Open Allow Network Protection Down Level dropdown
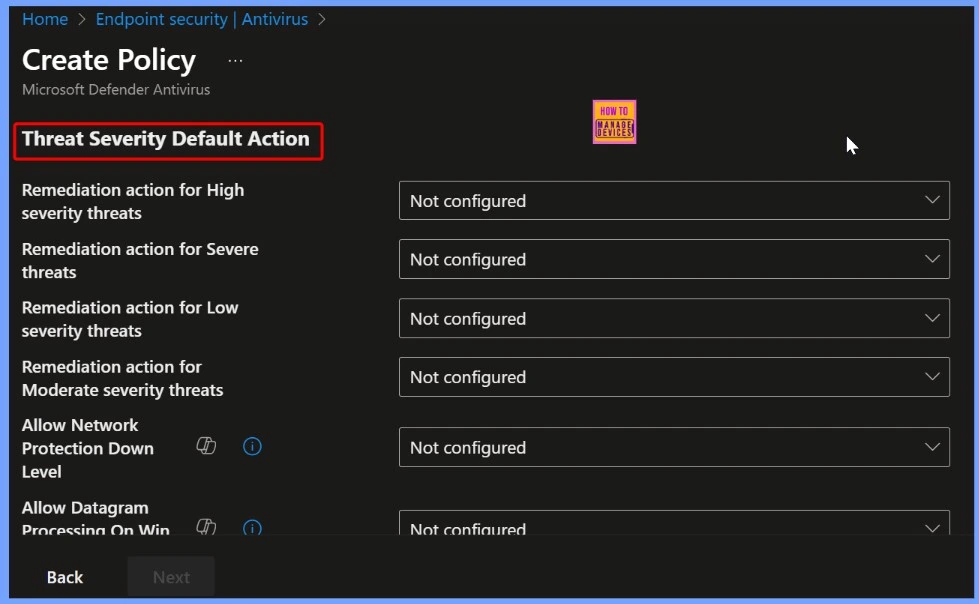The width and height of the screenshot is (979, 604). [x=673, y=448]
